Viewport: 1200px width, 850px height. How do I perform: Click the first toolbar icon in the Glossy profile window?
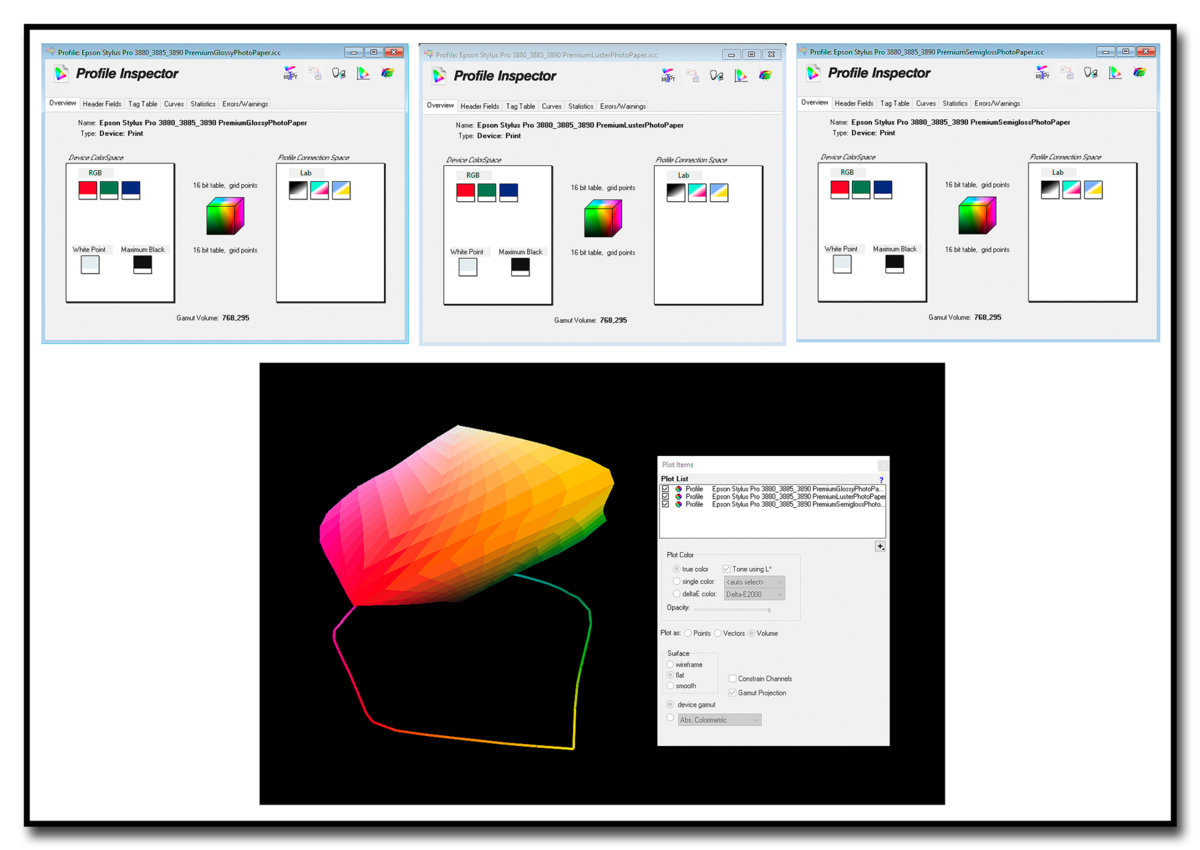point(290,73)
